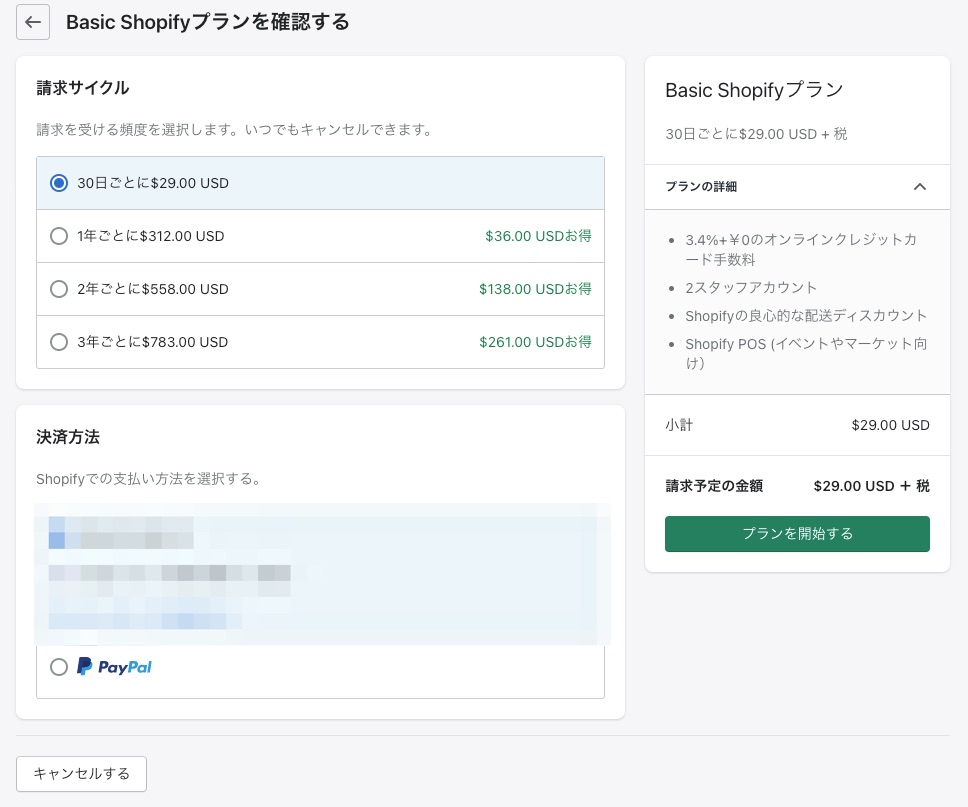Click the $138.00 USDお得 savings text

pos(535,289)
